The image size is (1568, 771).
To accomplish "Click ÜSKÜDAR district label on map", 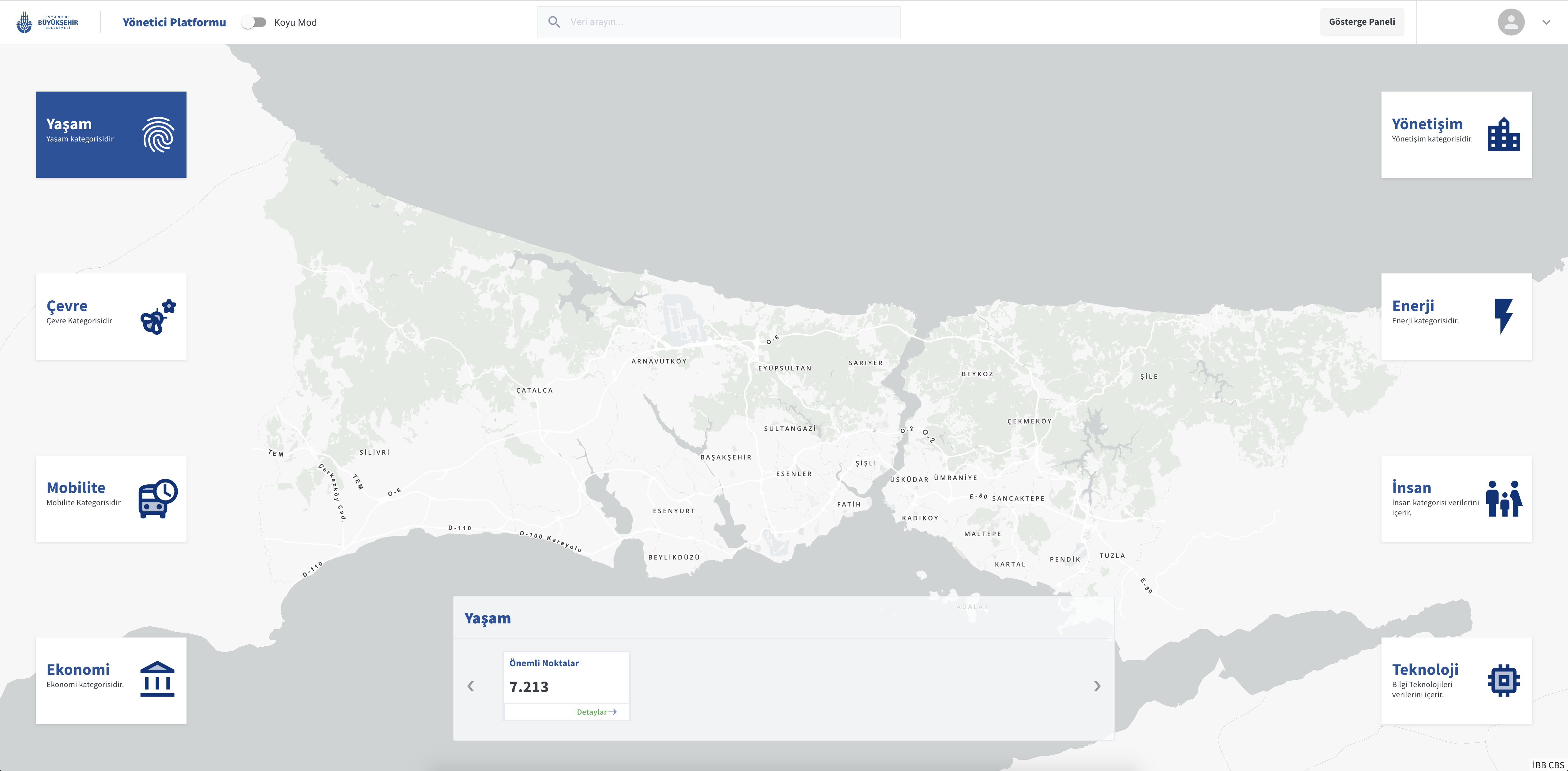I will tap(909, 480).
